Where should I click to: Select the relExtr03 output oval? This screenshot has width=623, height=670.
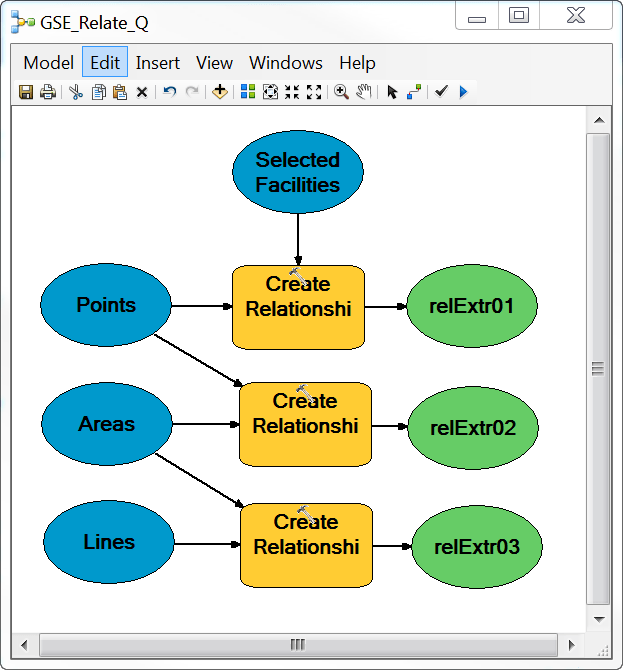click(477, 547)
